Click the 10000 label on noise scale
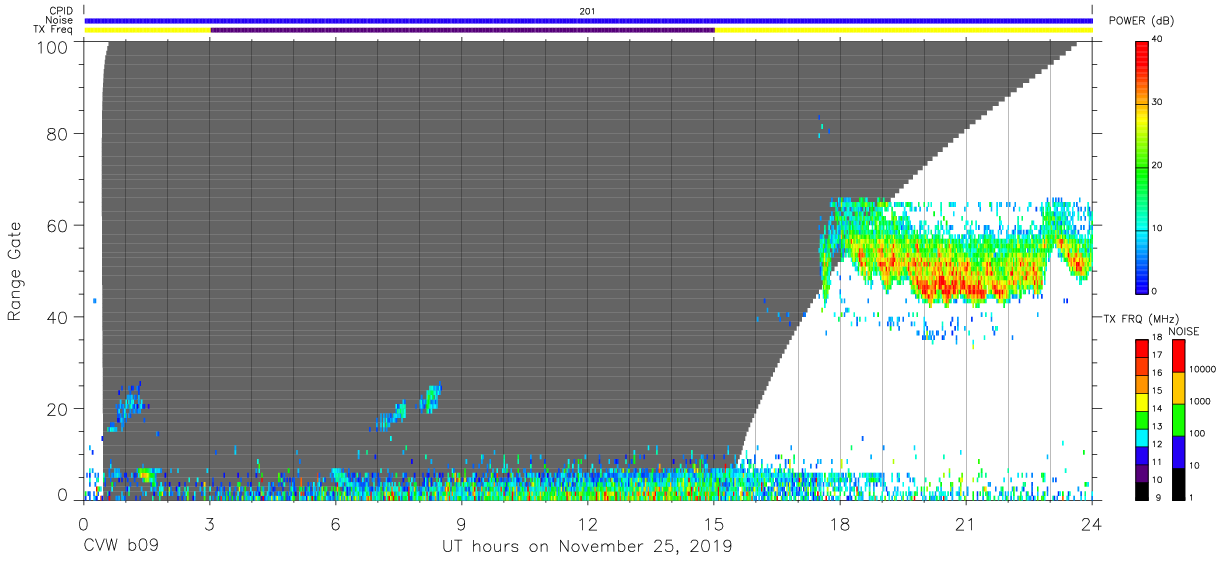The image size is (1228, 567). 1204,369
